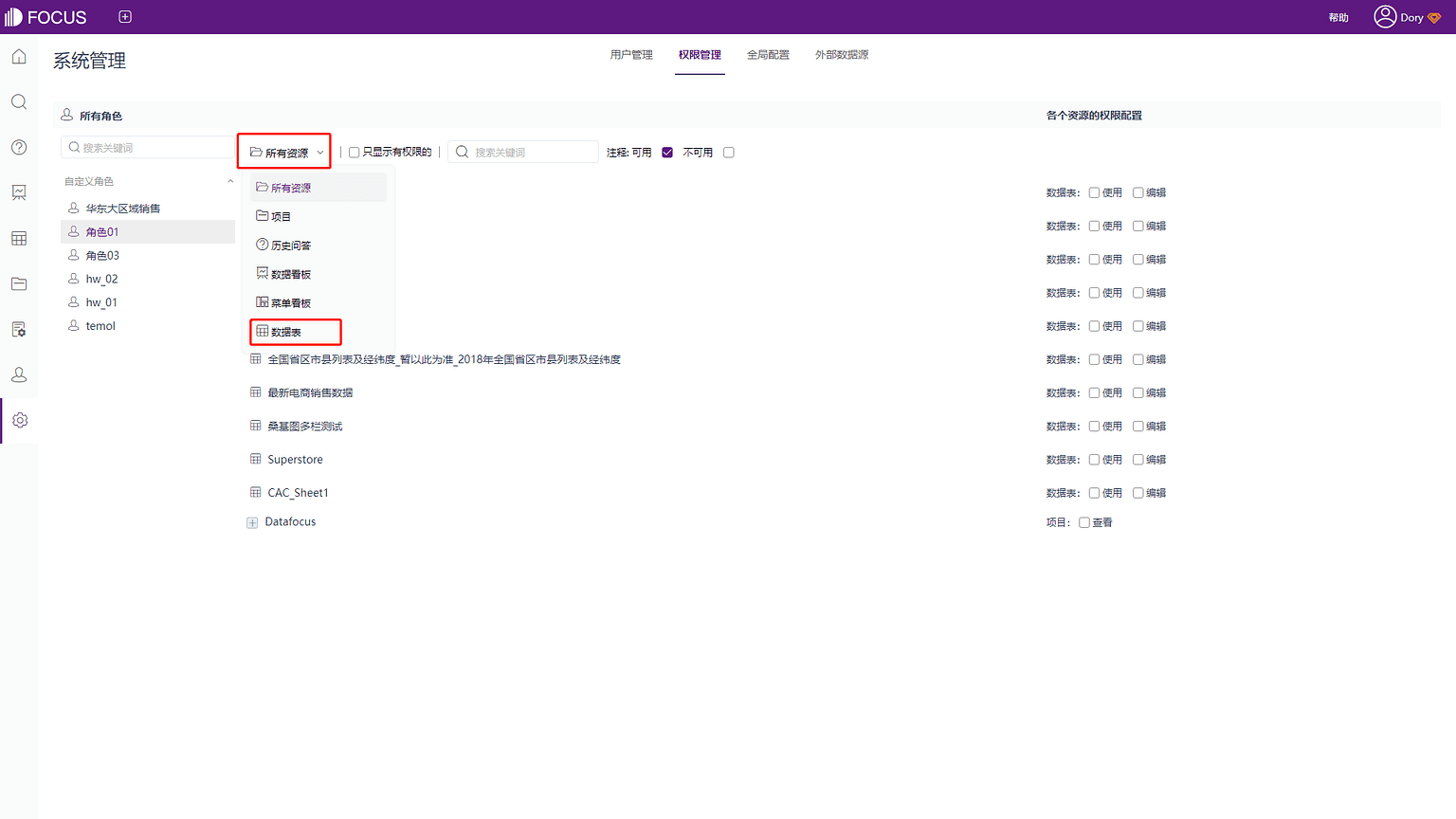Switch to 用户管理 tab
1456x819 pixels.
tap(631, 55)
